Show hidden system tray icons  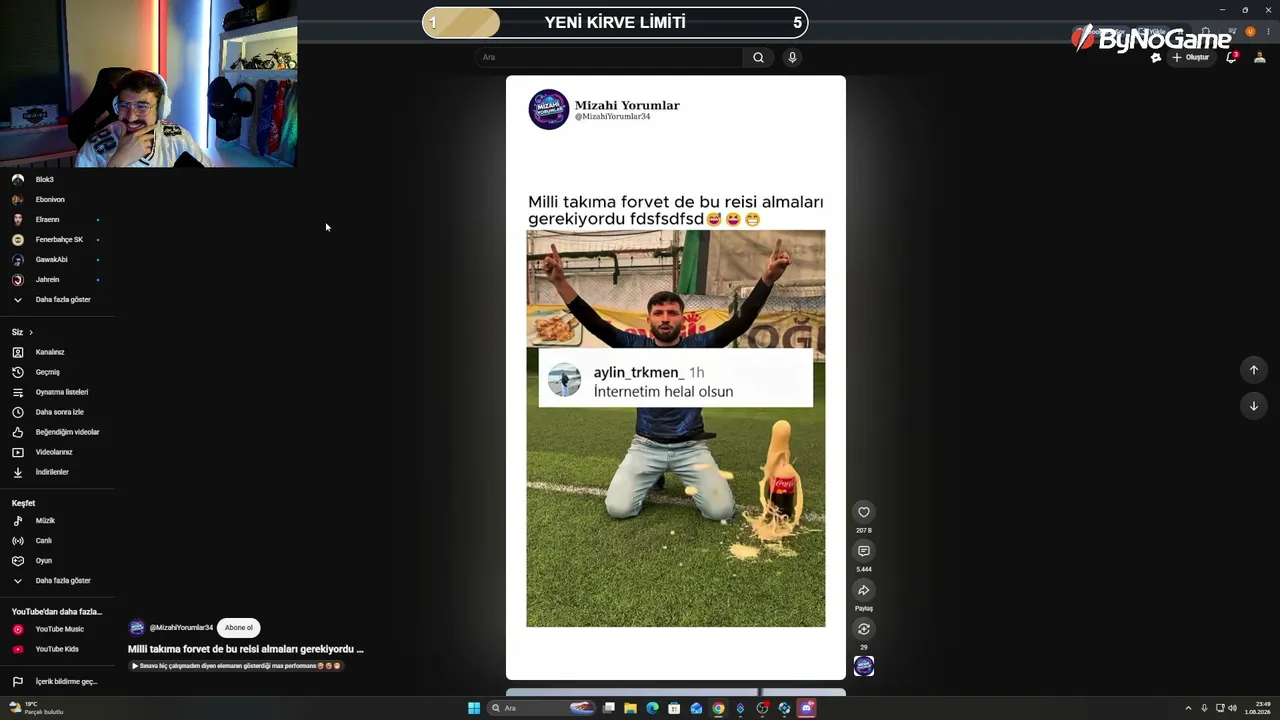[1190, 708]
